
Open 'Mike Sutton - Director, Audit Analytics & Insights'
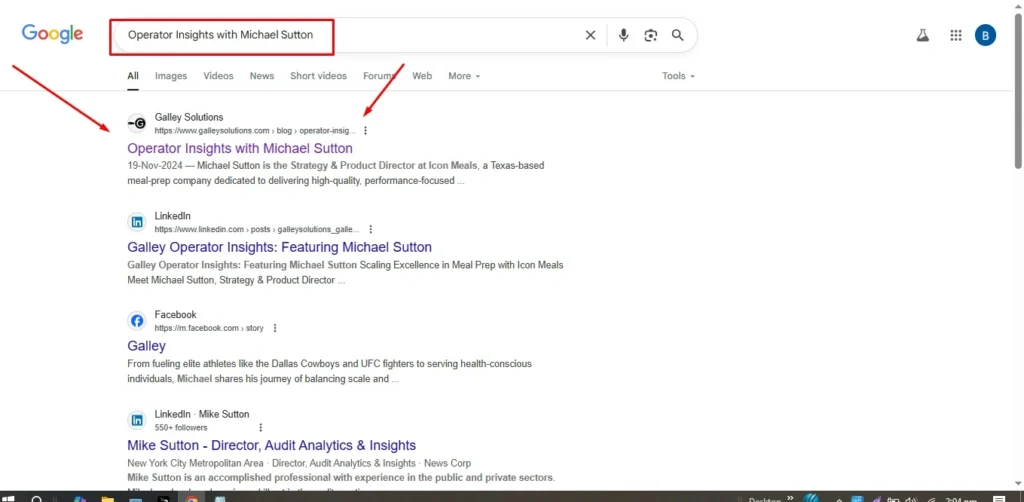[272, 445]
